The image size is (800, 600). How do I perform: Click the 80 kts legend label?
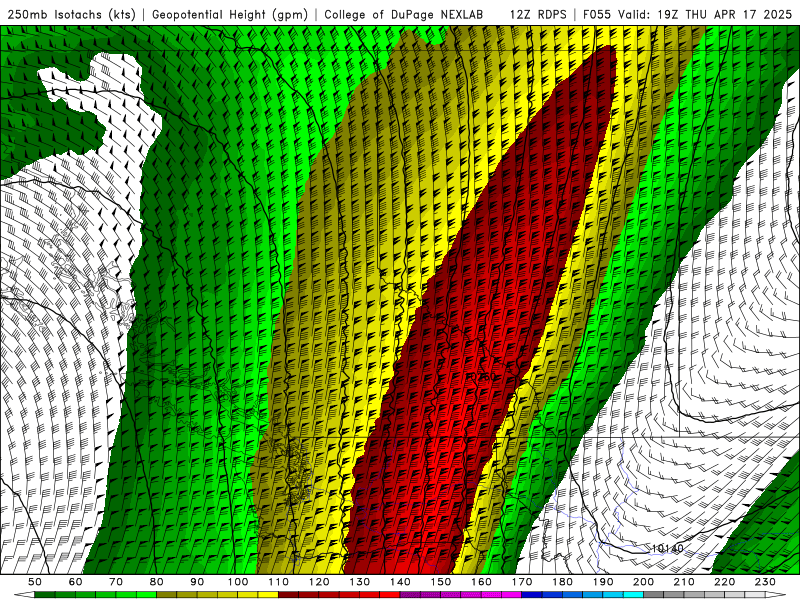[156, 582]
